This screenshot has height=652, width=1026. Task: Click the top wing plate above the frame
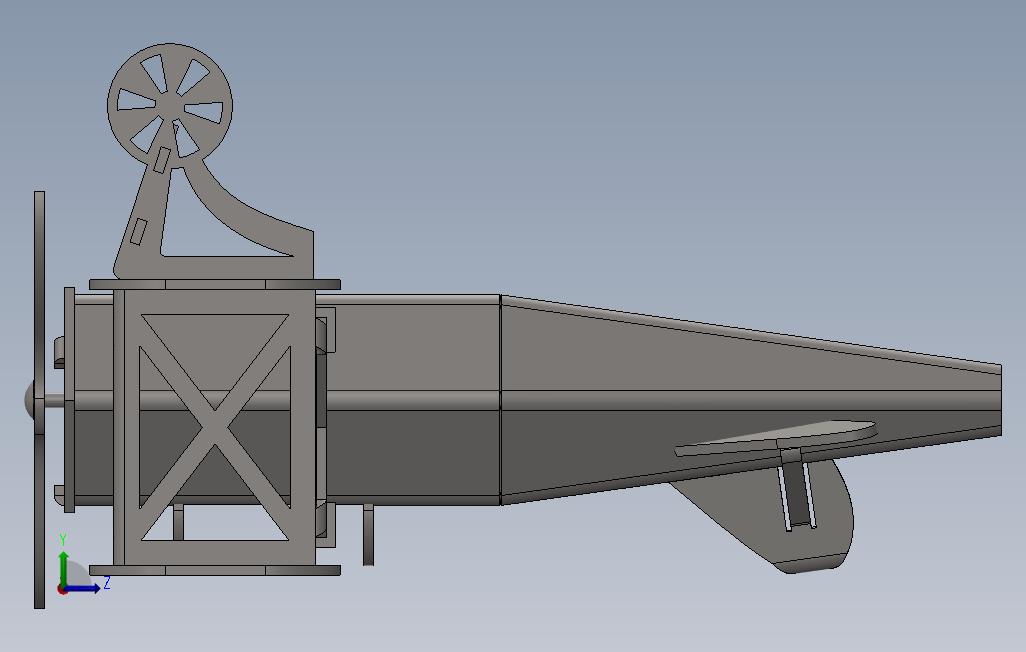tap(215, 285)
